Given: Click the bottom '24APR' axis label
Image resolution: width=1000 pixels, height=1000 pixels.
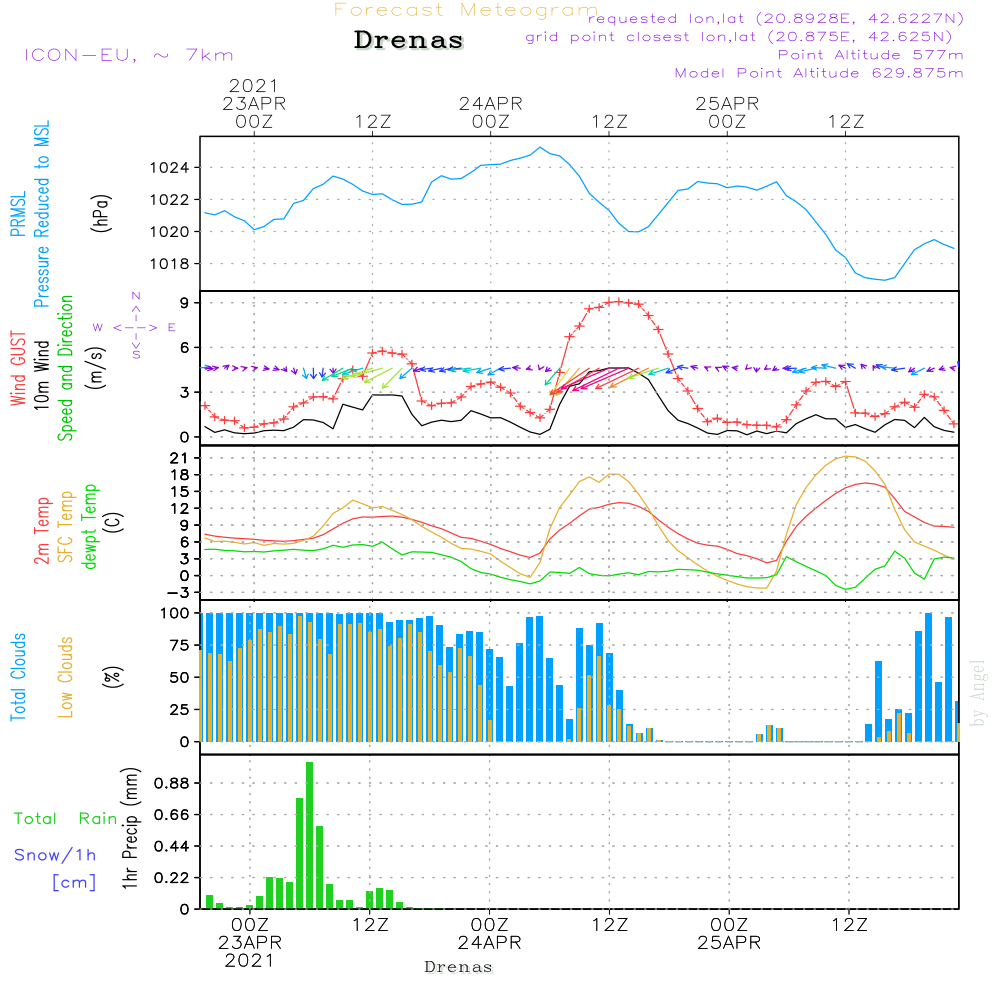Looking at the screenshot, I should point(489,943).
